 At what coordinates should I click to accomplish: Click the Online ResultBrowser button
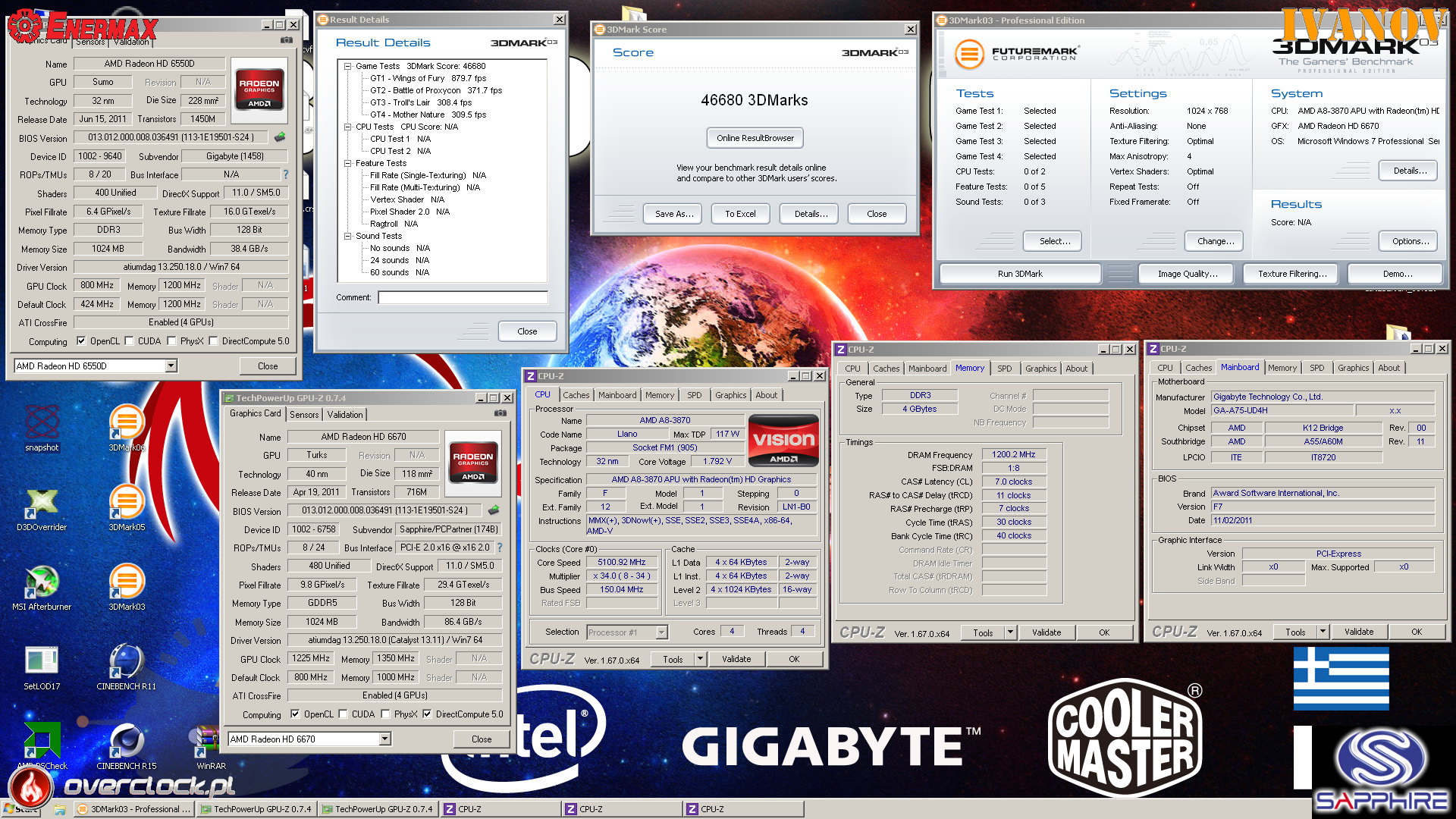[x=755, y=138]
